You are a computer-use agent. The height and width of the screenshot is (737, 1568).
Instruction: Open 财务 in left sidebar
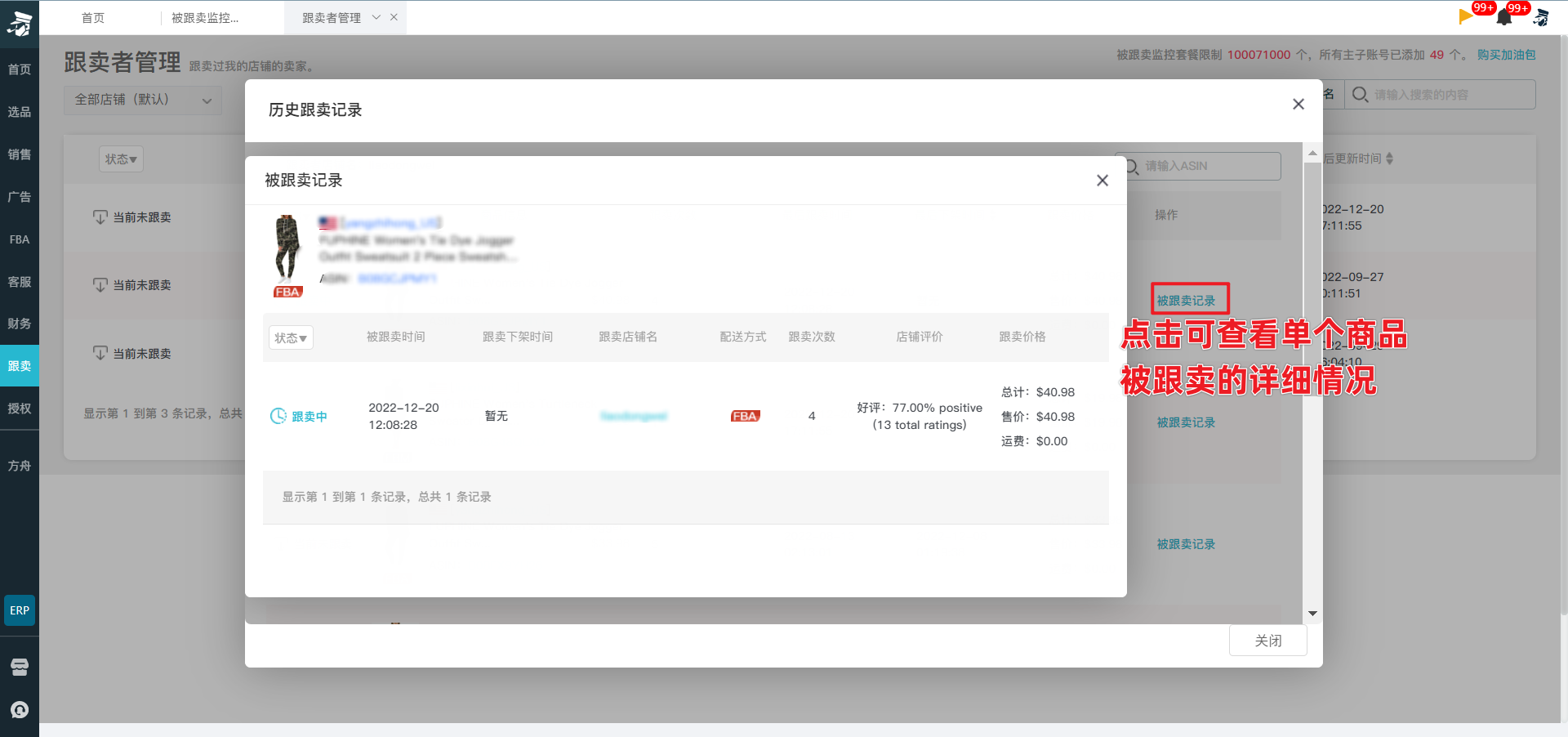click(20, 324)
